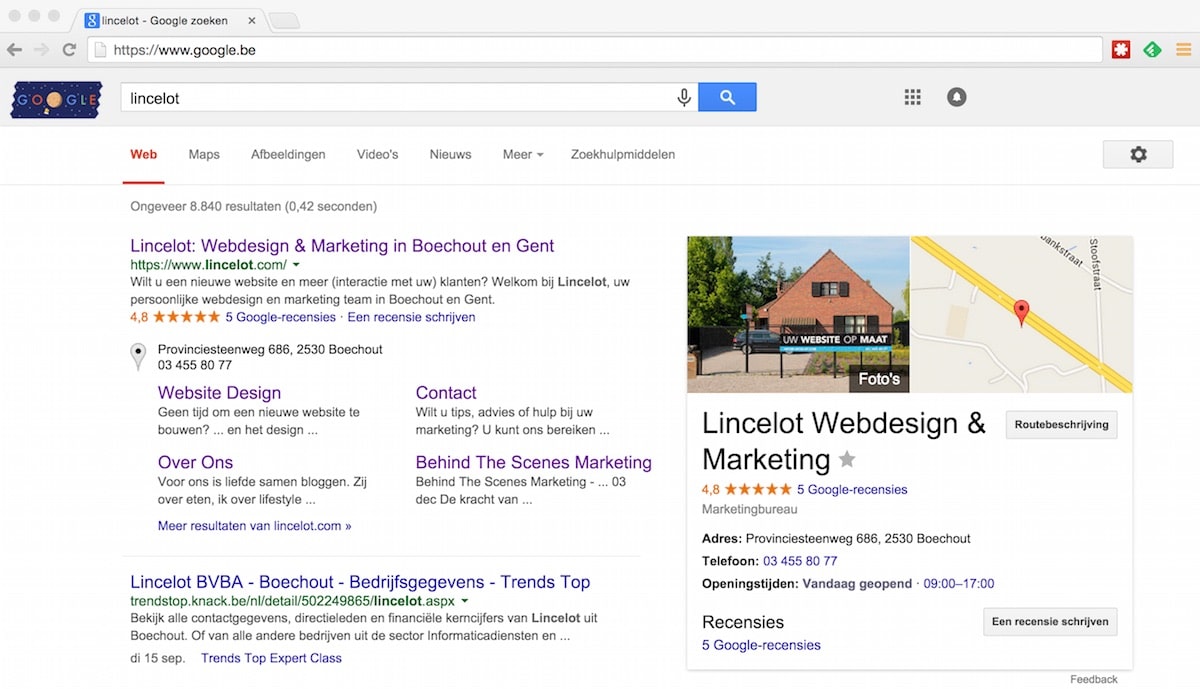This screenshot has height=689, width=1200.
Task: Call the phone number 03 455 80 77 in panel
Action: [800, 561]
